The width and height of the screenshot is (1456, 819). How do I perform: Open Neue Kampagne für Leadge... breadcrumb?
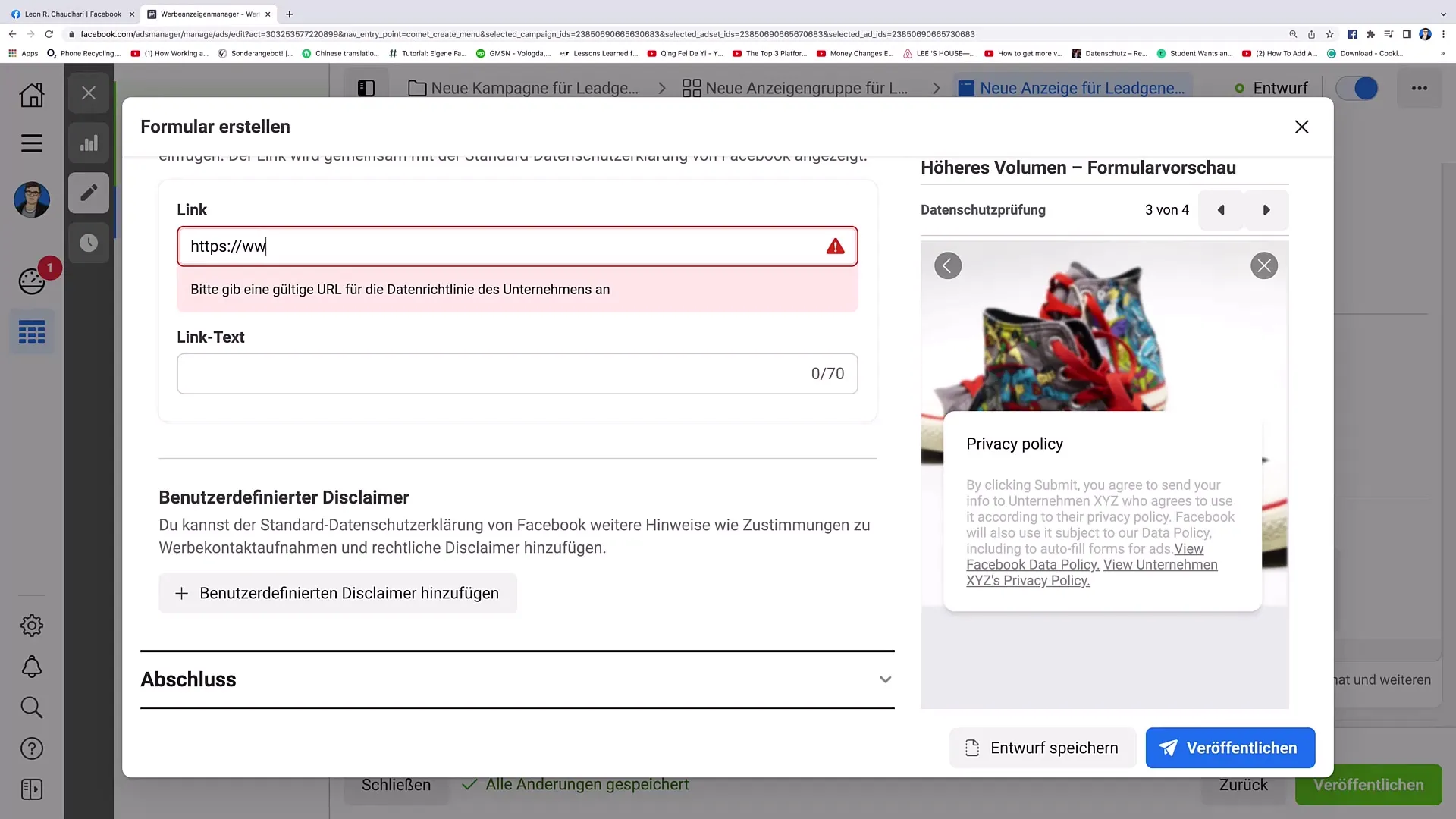pyautogui.click(x=523, y=88)
